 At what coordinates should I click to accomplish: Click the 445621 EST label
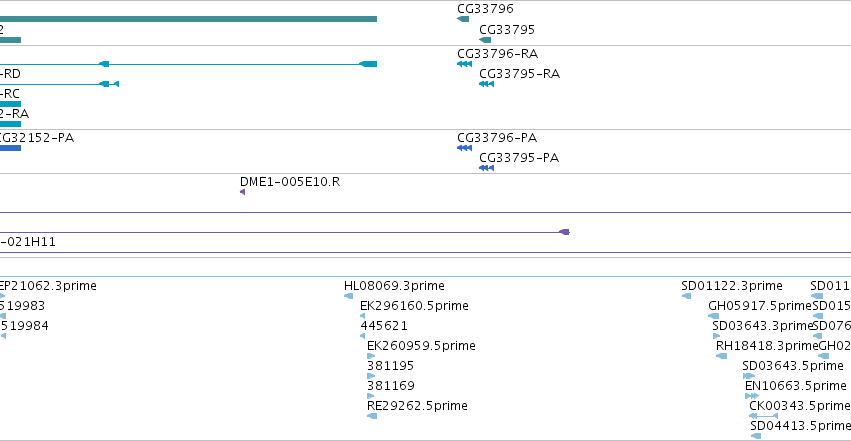point(384,326)
